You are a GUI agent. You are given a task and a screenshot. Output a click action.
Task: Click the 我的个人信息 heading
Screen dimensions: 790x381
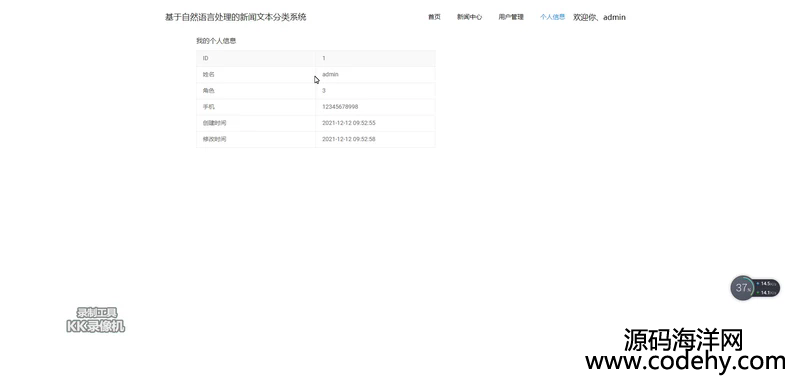pyautogui.click(x=216, y=41)
